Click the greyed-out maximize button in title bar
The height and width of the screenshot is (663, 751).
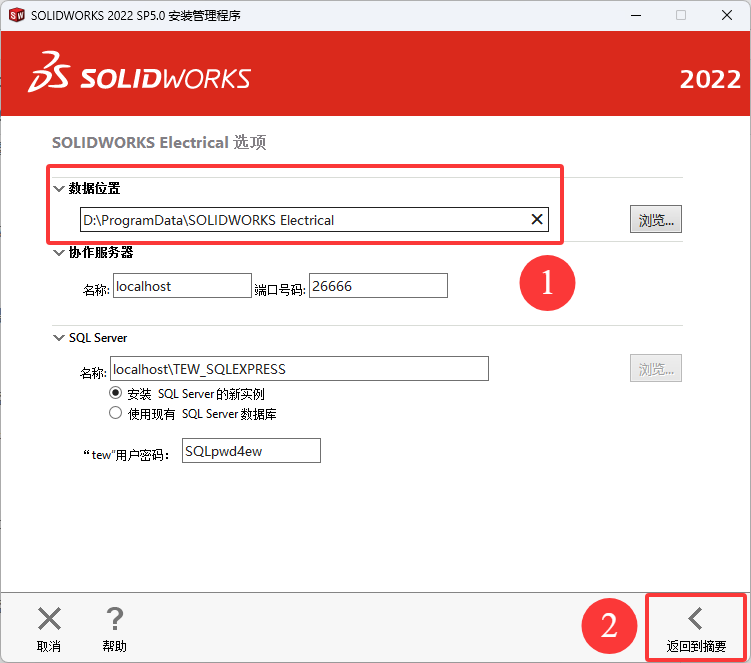[681, 15]
